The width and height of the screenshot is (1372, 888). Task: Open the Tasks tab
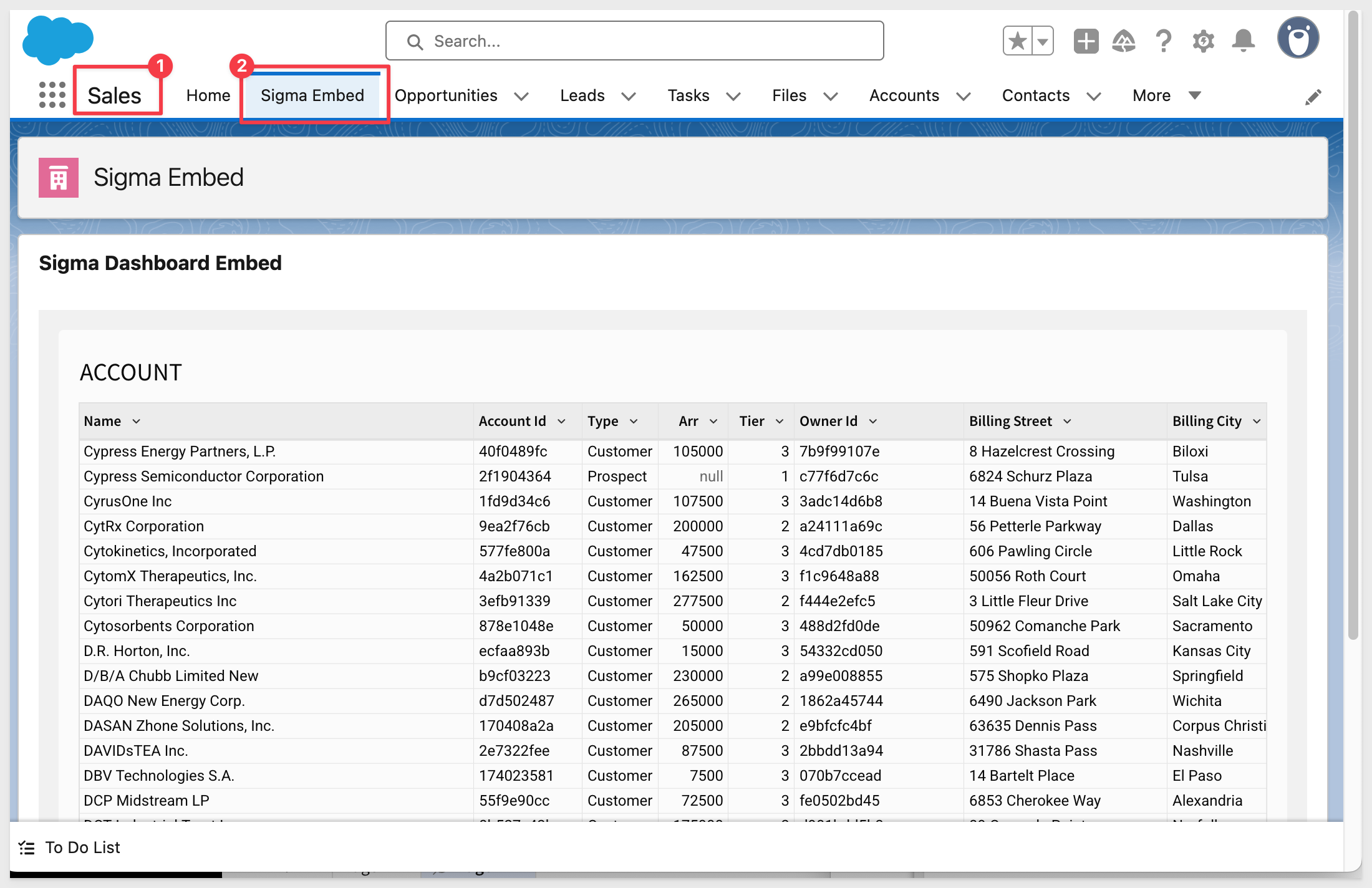click(688, 95)
